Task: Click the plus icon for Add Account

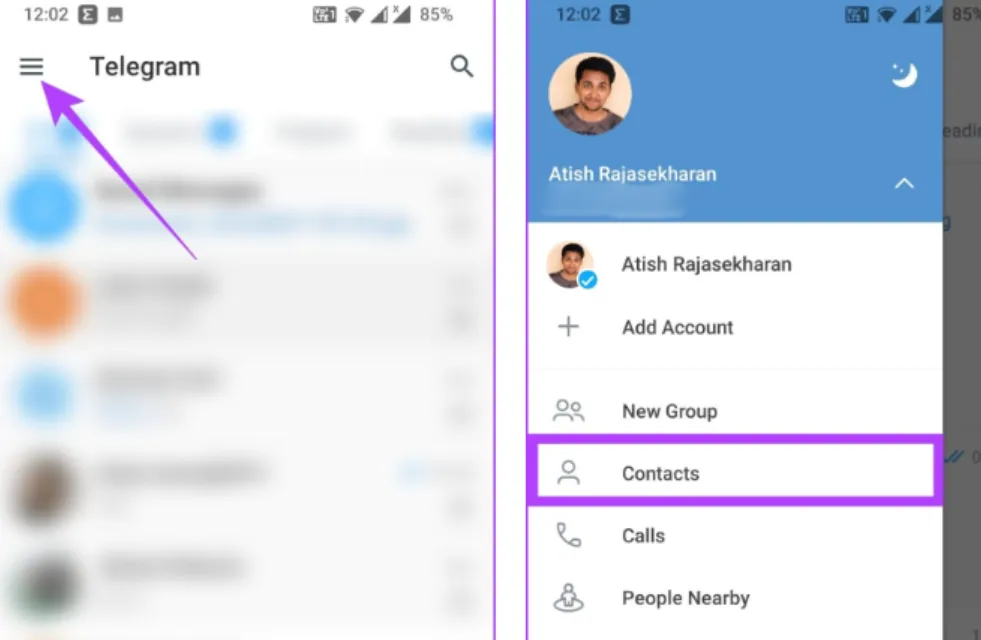Action: [568, 327]
